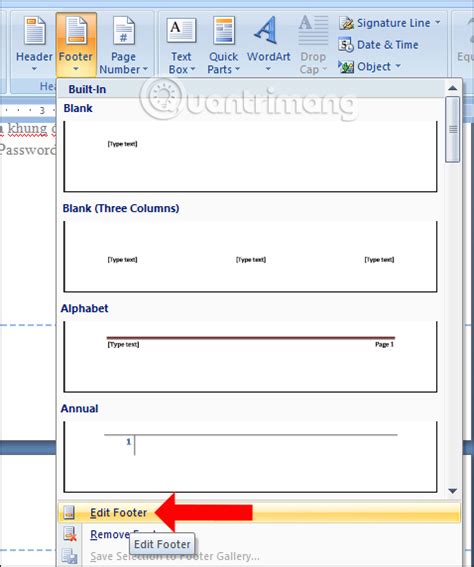Click the Text Box icon
Viewport: 474px width, 567px height.
pos(182,31)
